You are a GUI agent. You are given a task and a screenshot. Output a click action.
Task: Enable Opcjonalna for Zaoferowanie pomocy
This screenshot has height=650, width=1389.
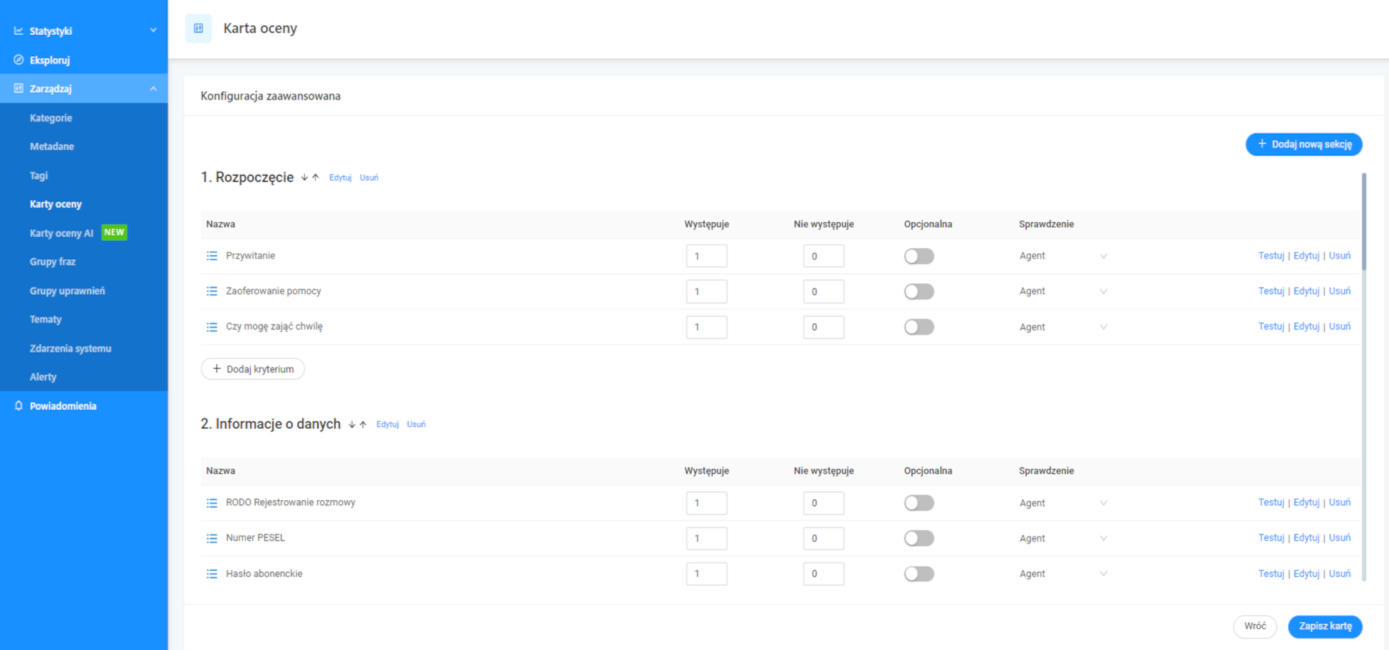(919, 291)
